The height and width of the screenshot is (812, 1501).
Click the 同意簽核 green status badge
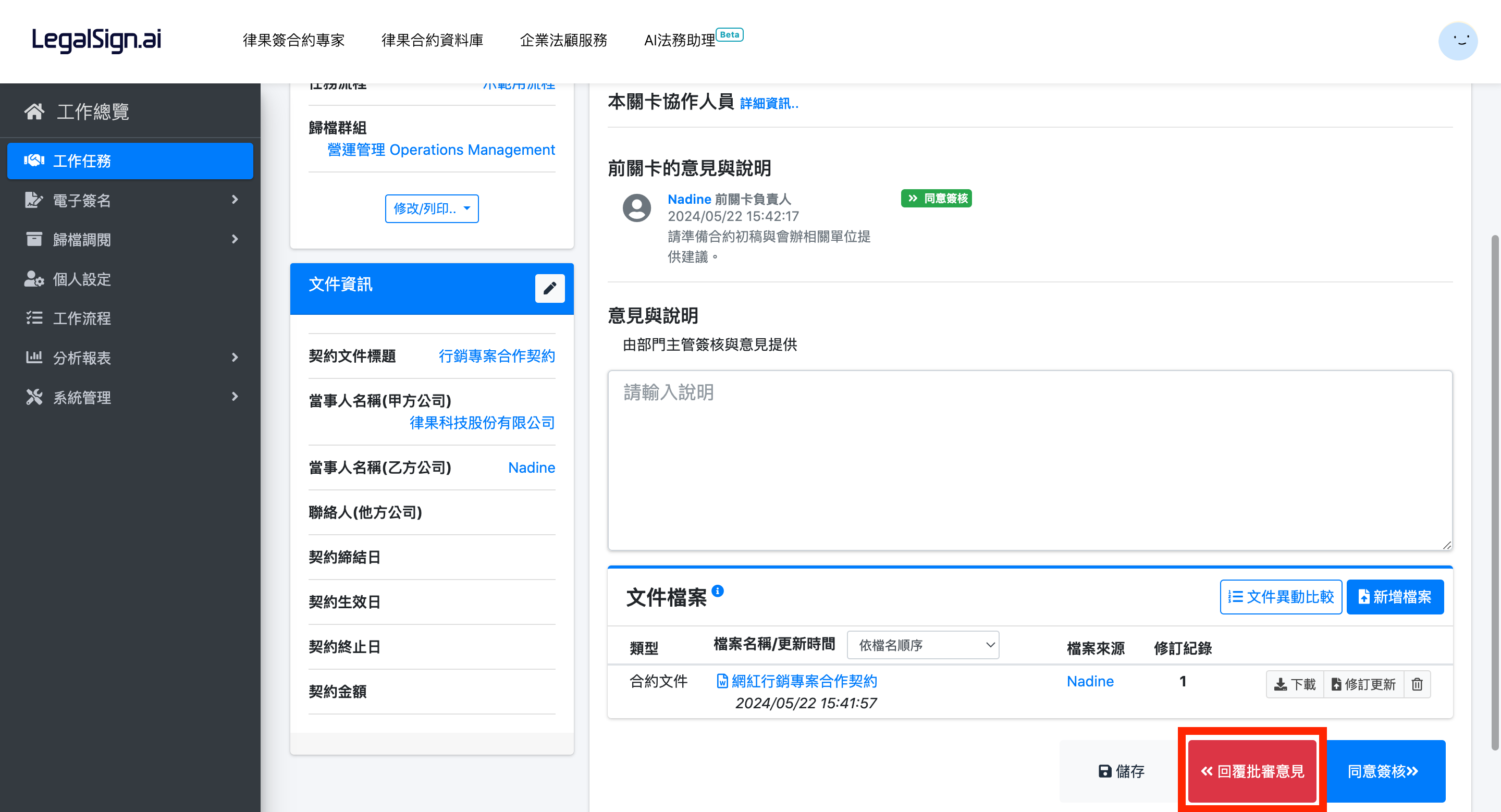tap(937, 199)
